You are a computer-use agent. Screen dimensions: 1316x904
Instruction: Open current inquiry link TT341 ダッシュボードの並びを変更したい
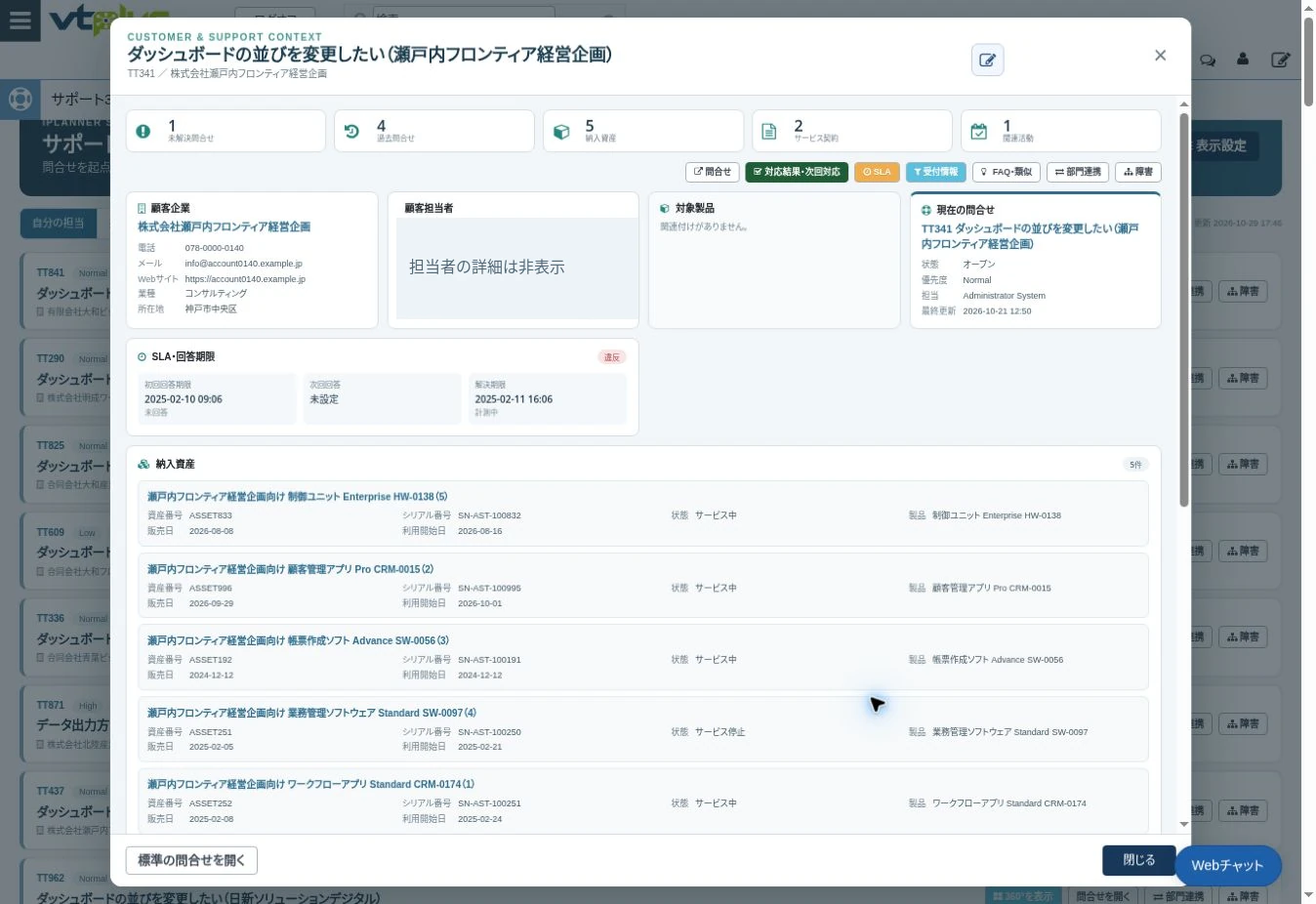pos(1030,236)
